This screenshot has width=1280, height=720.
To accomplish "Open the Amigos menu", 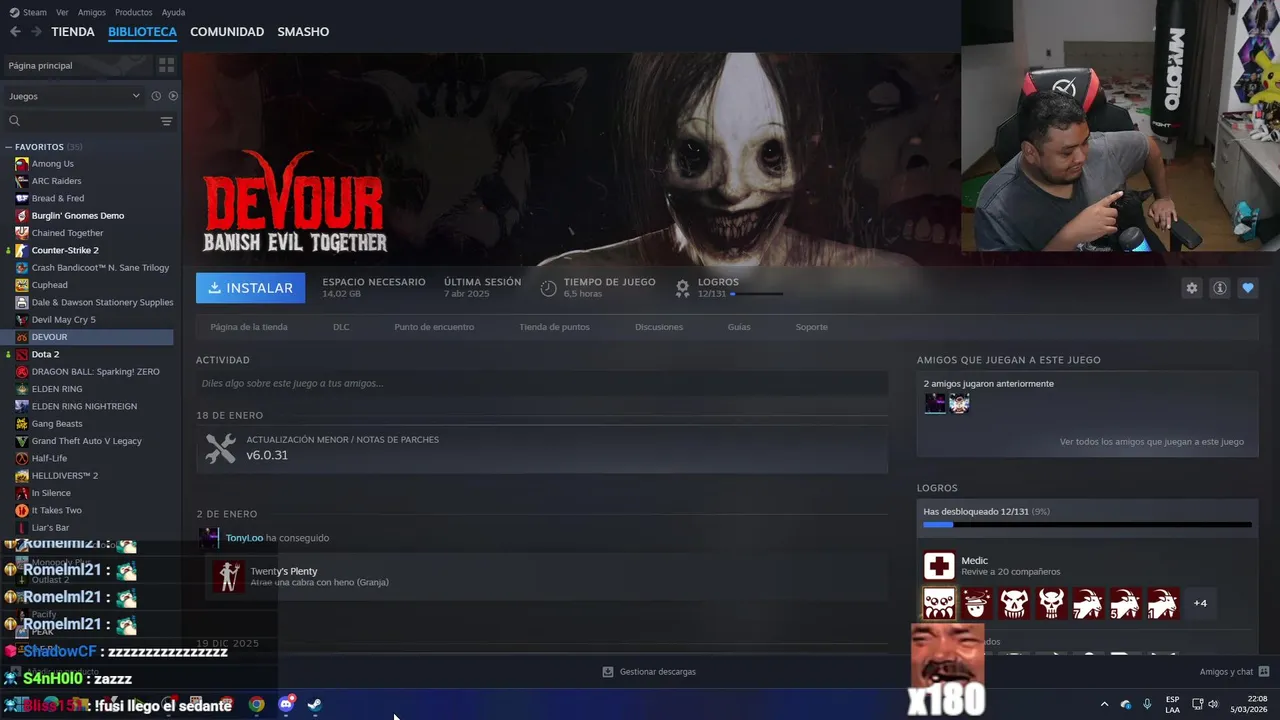I will tap(92, 12).
